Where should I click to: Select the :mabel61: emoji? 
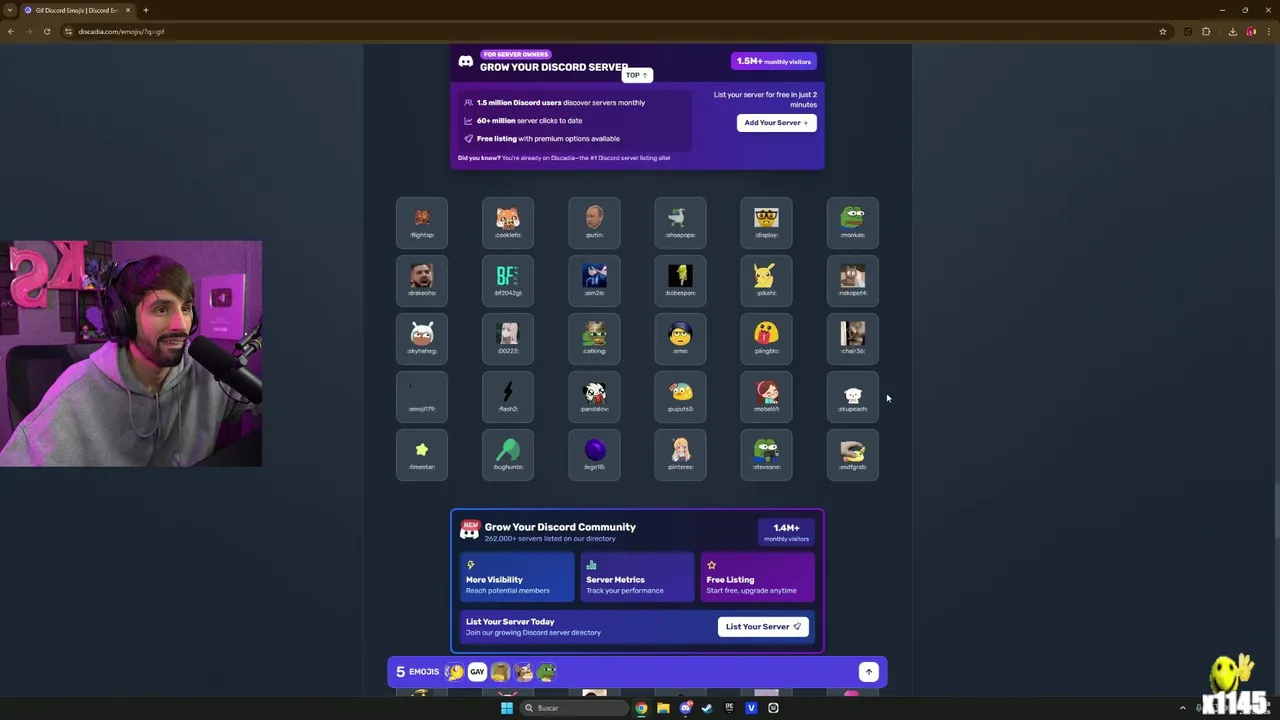coord(766,397)
